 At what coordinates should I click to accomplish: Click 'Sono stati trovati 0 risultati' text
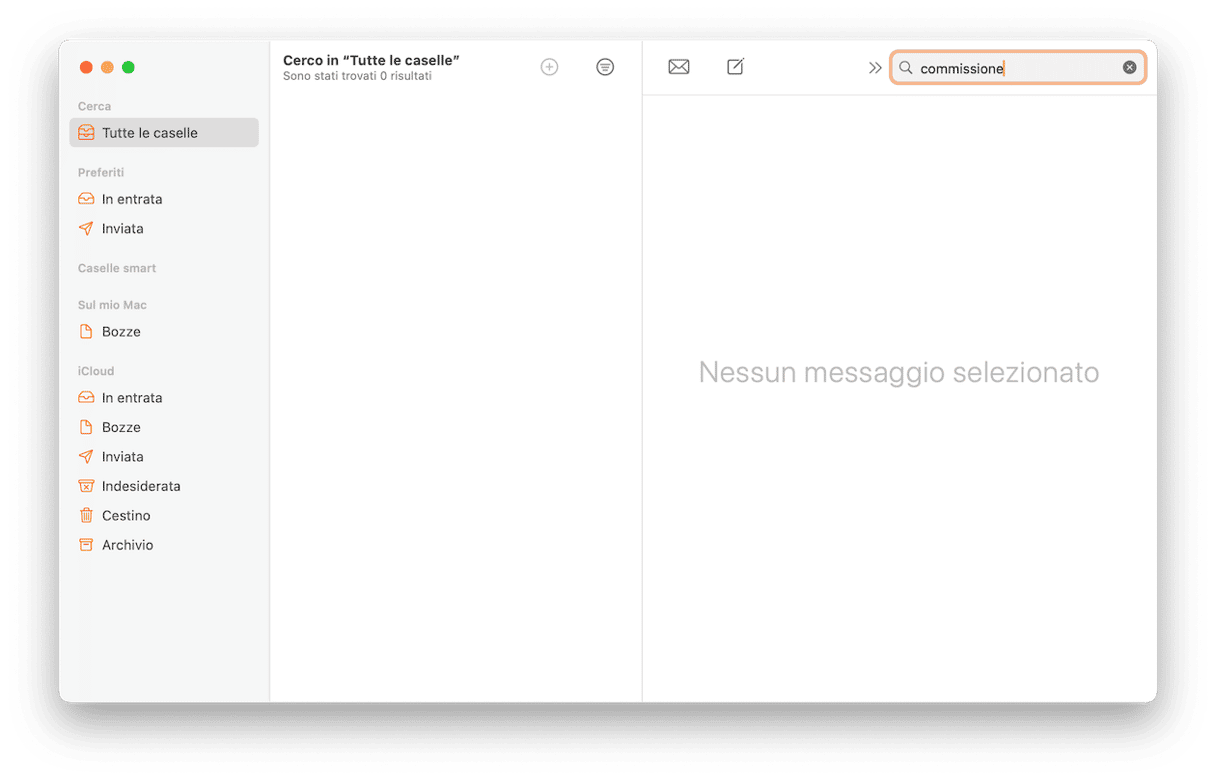357,76
